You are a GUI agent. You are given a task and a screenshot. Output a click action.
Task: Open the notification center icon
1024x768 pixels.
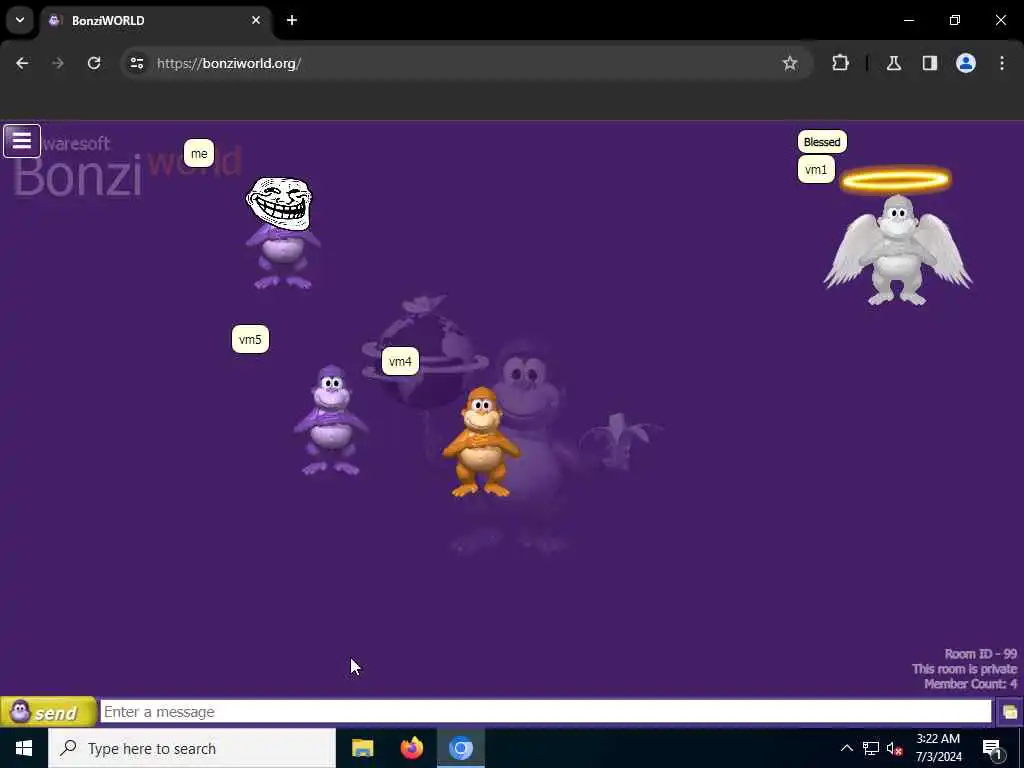pos(993,748)
